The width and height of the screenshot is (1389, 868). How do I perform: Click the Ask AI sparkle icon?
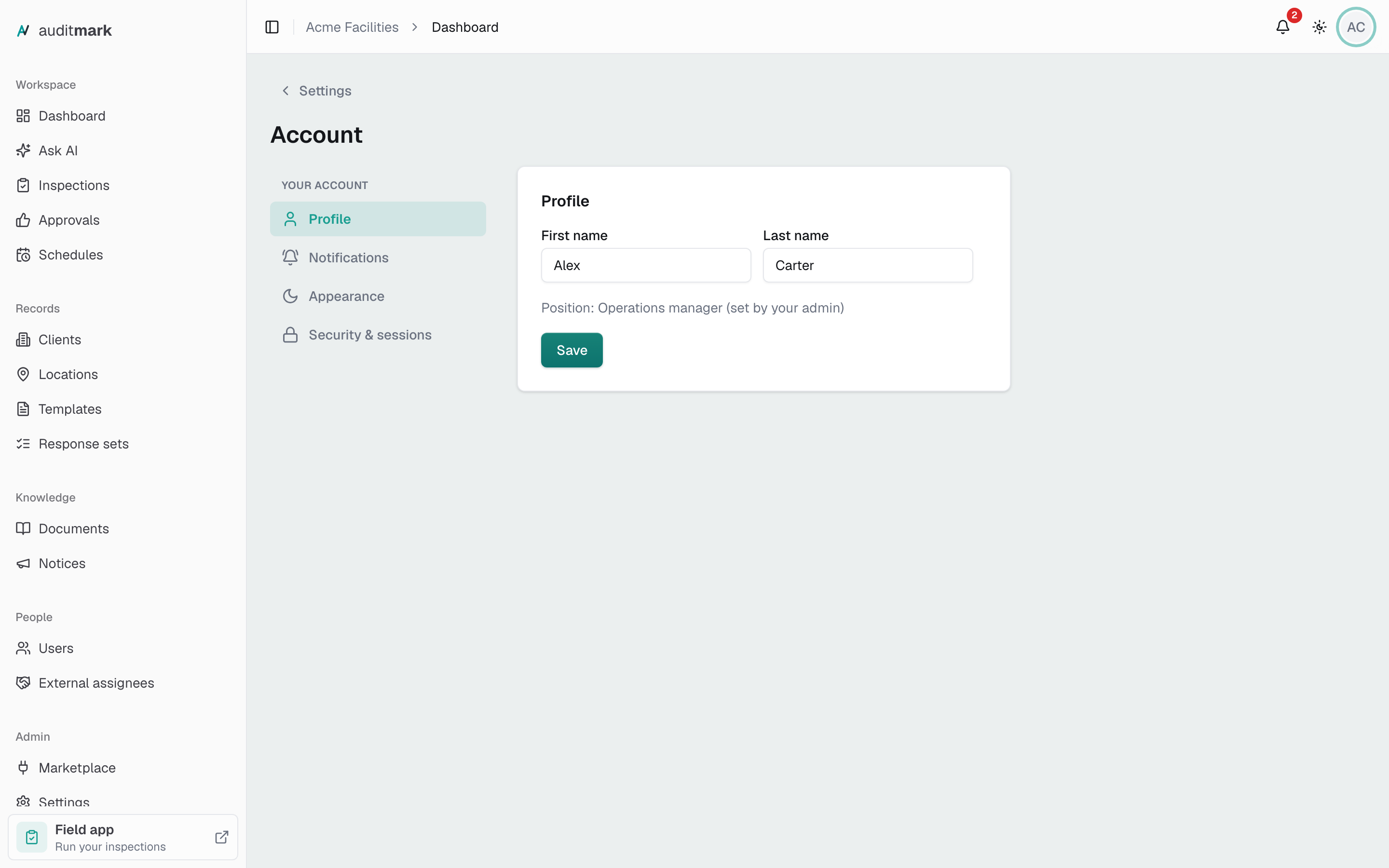[x=23, y=150]
